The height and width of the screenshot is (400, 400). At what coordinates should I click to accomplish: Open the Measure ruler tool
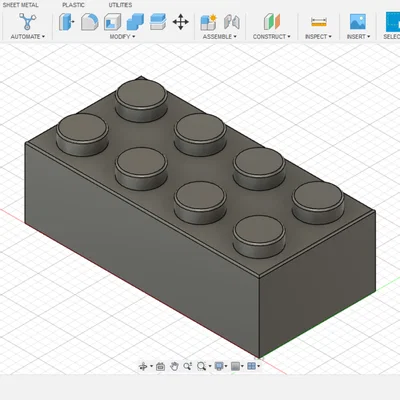pos(319,22)
